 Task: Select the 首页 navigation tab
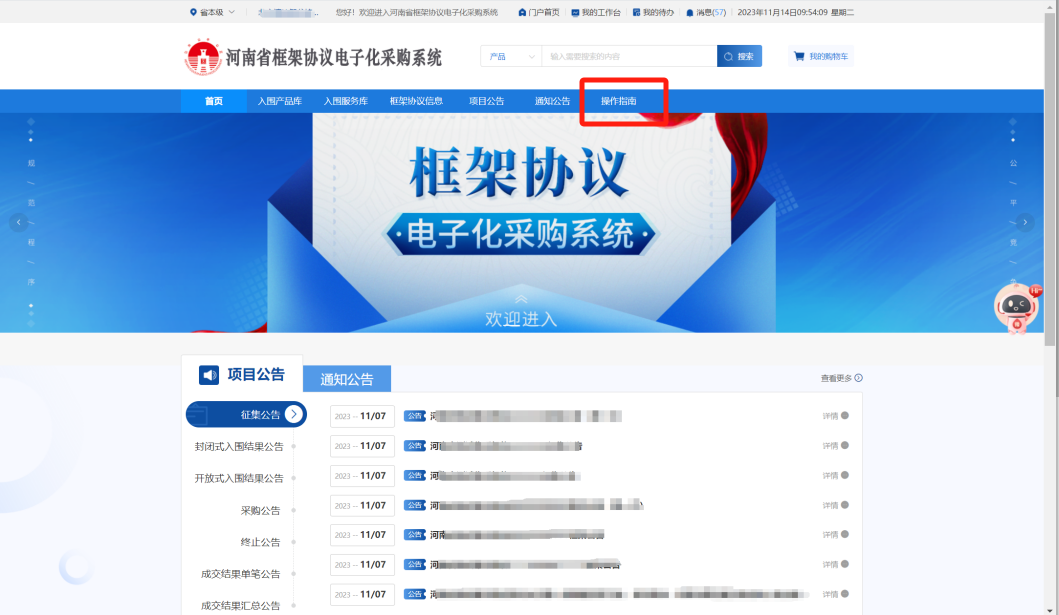coord(213,101)
